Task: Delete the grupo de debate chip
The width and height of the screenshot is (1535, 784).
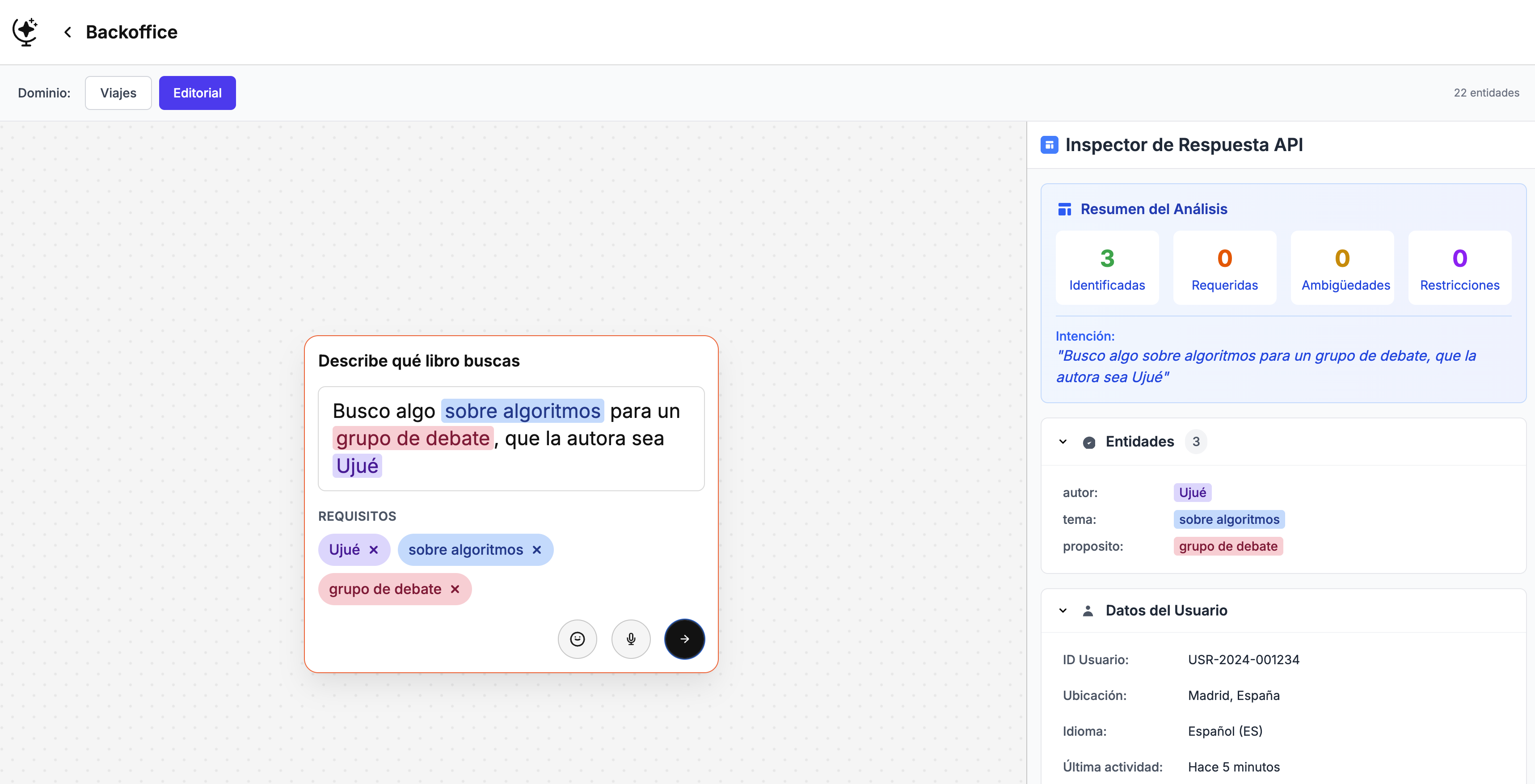Action: (455, 589)
